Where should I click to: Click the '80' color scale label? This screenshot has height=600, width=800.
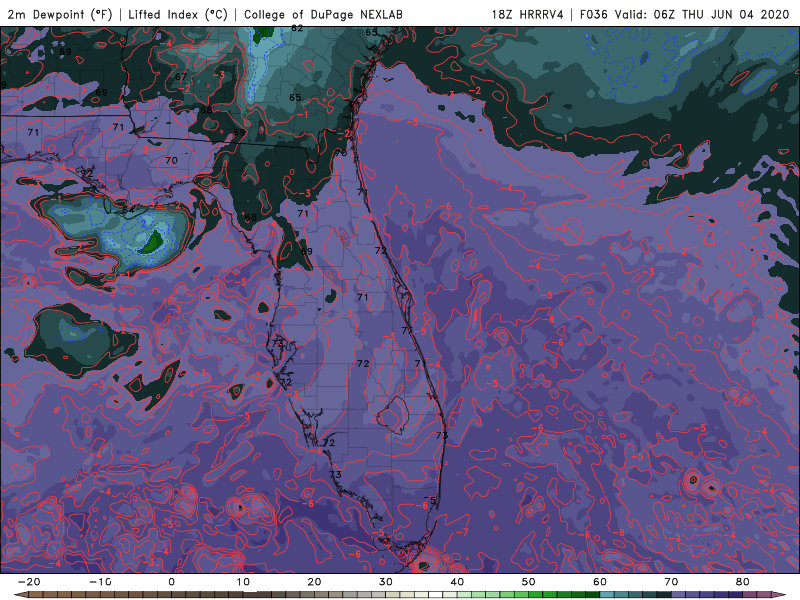[x=743, y=582]
